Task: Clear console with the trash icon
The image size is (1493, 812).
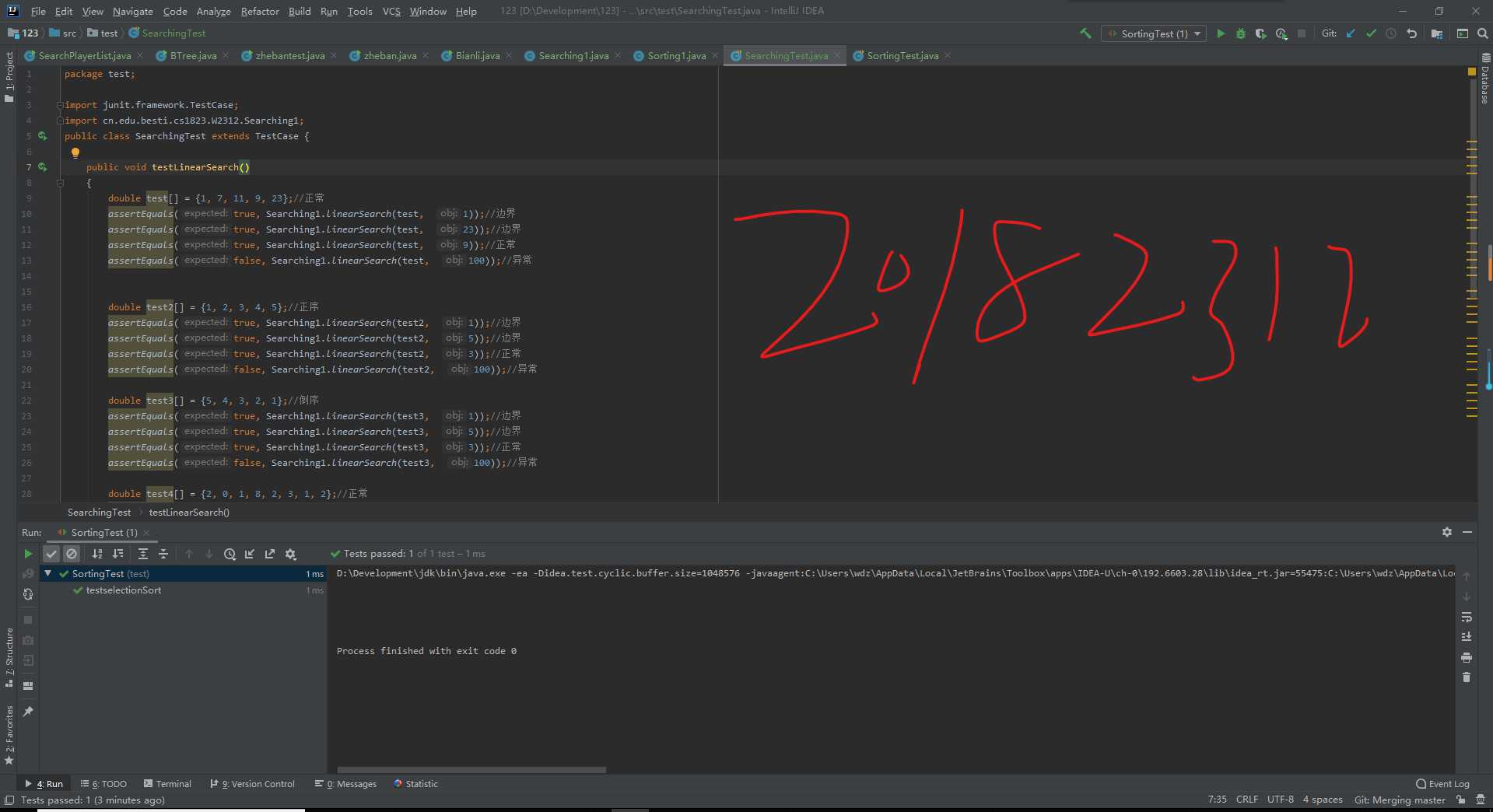Action: click(x=1467, y=677)
